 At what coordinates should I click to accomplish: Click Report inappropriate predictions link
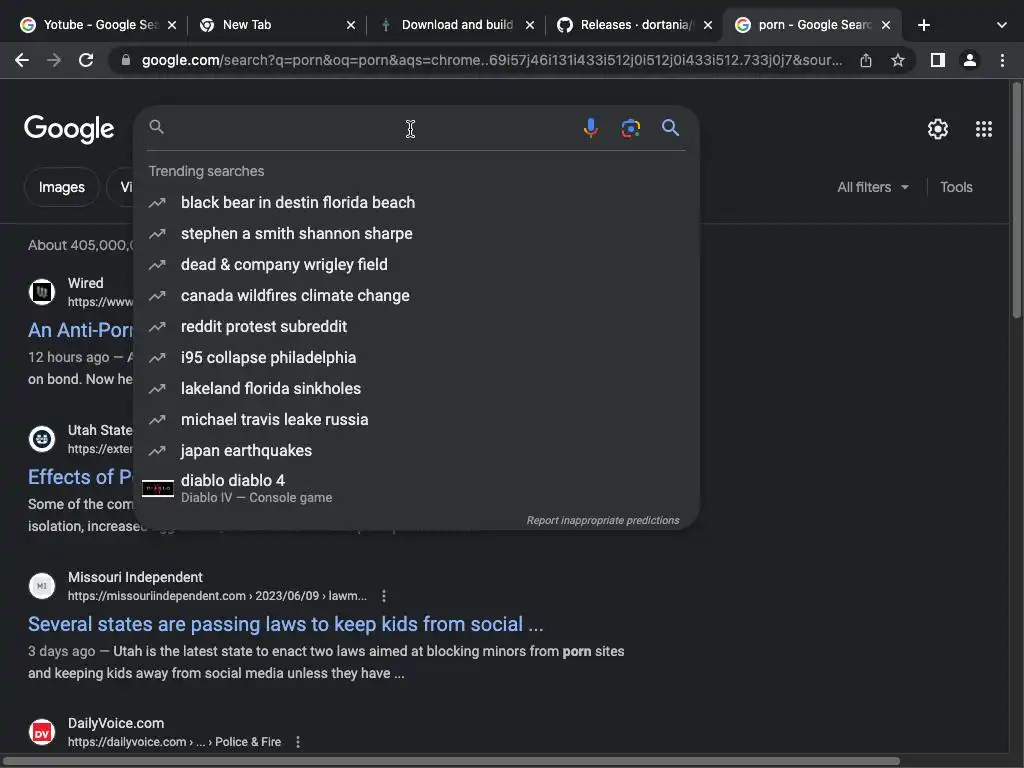click(603, 520)
